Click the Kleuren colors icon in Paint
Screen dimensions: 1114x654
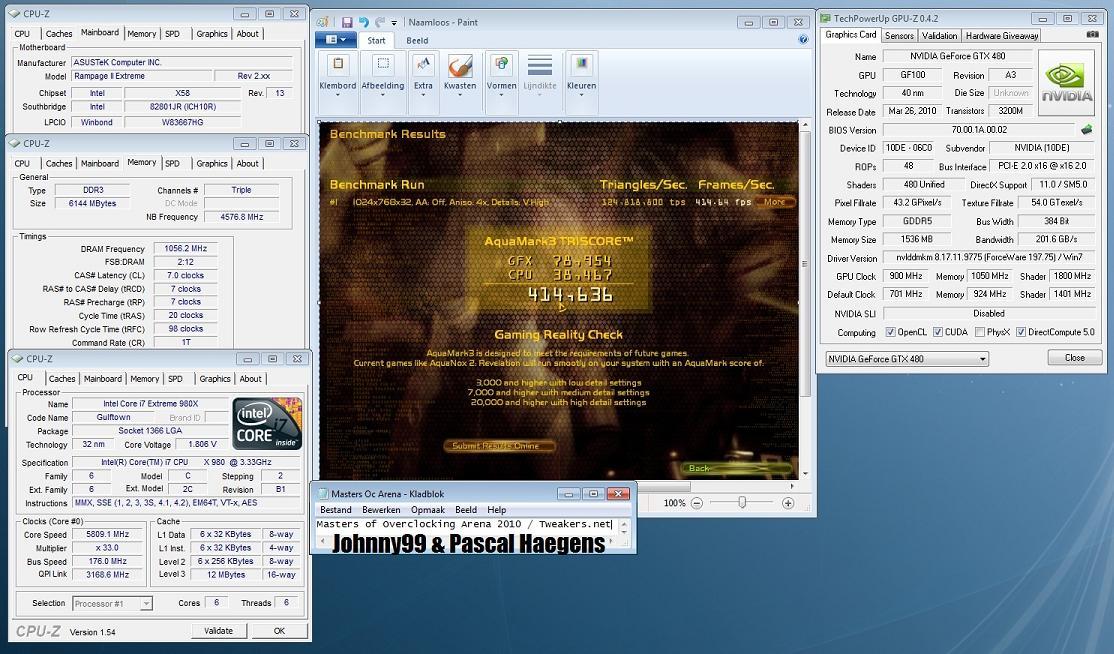(582, 65)
